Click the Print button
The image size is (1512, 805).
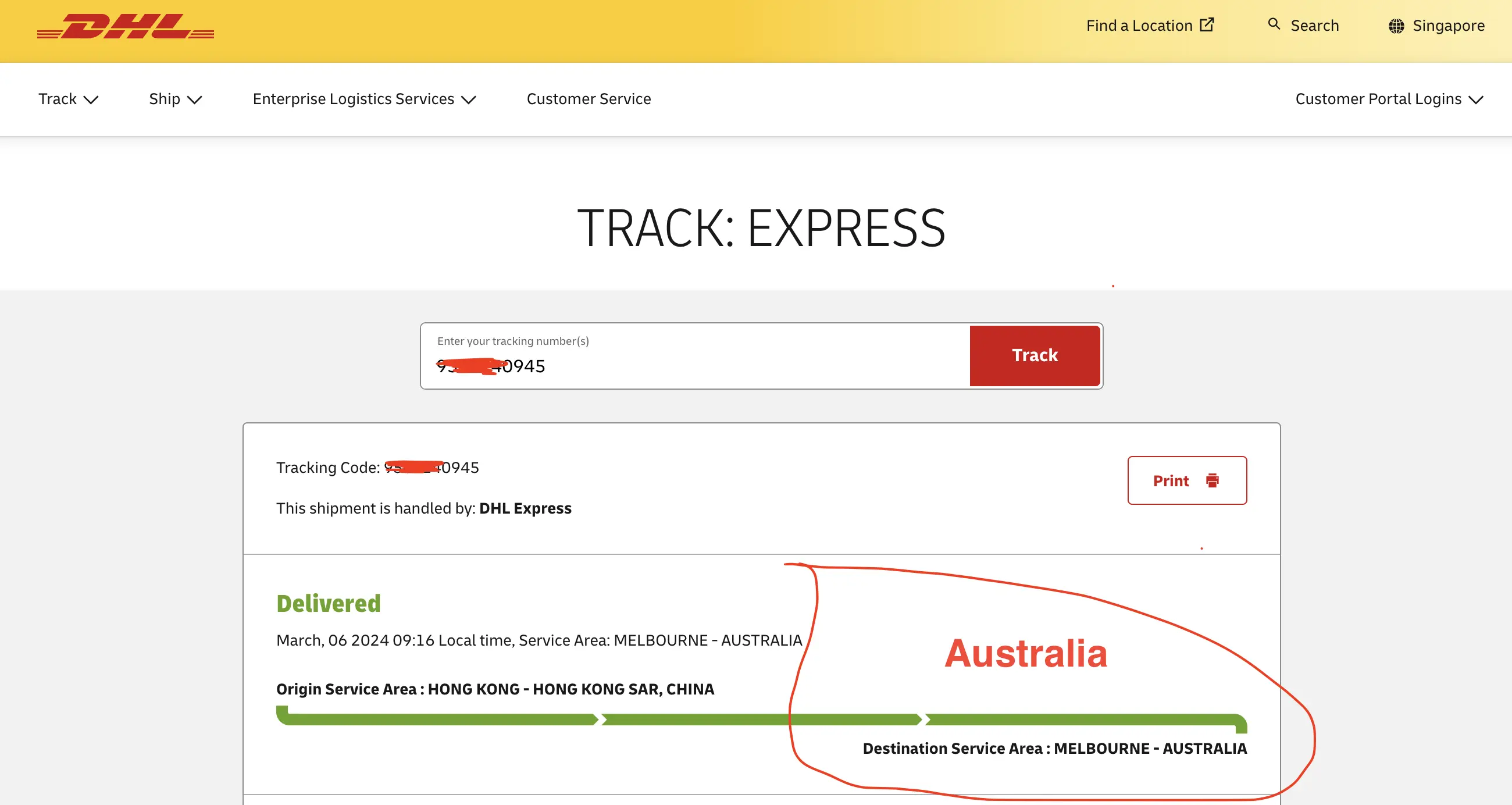[1187, 480]
